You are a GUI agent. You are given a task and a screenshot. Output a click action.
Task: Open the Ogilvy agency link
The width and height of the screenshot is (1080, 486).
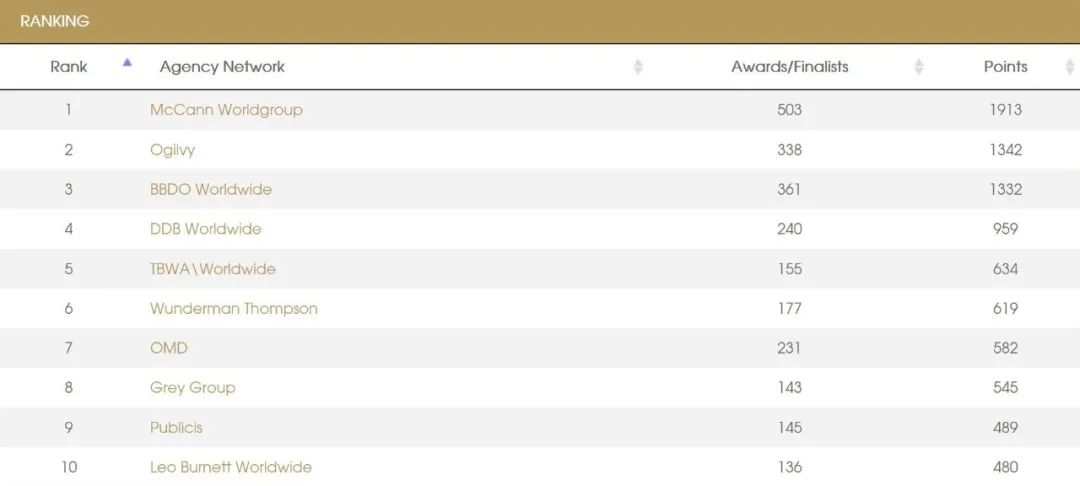[x=172, y=150]
